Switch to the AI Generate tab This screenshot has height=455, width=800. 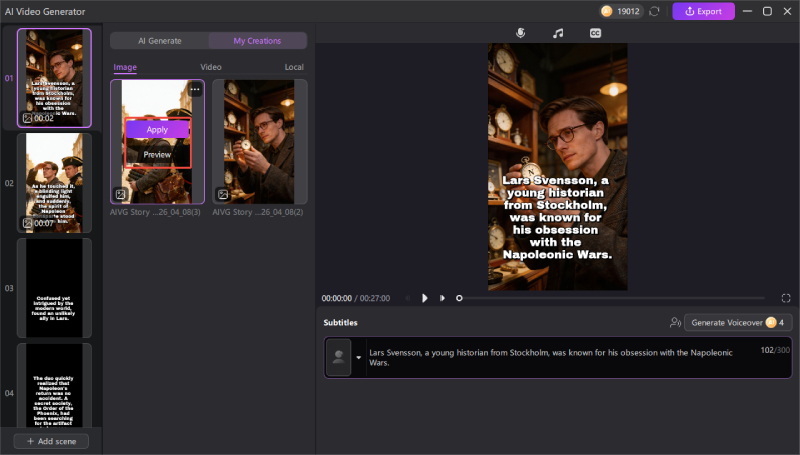(159, 41)
